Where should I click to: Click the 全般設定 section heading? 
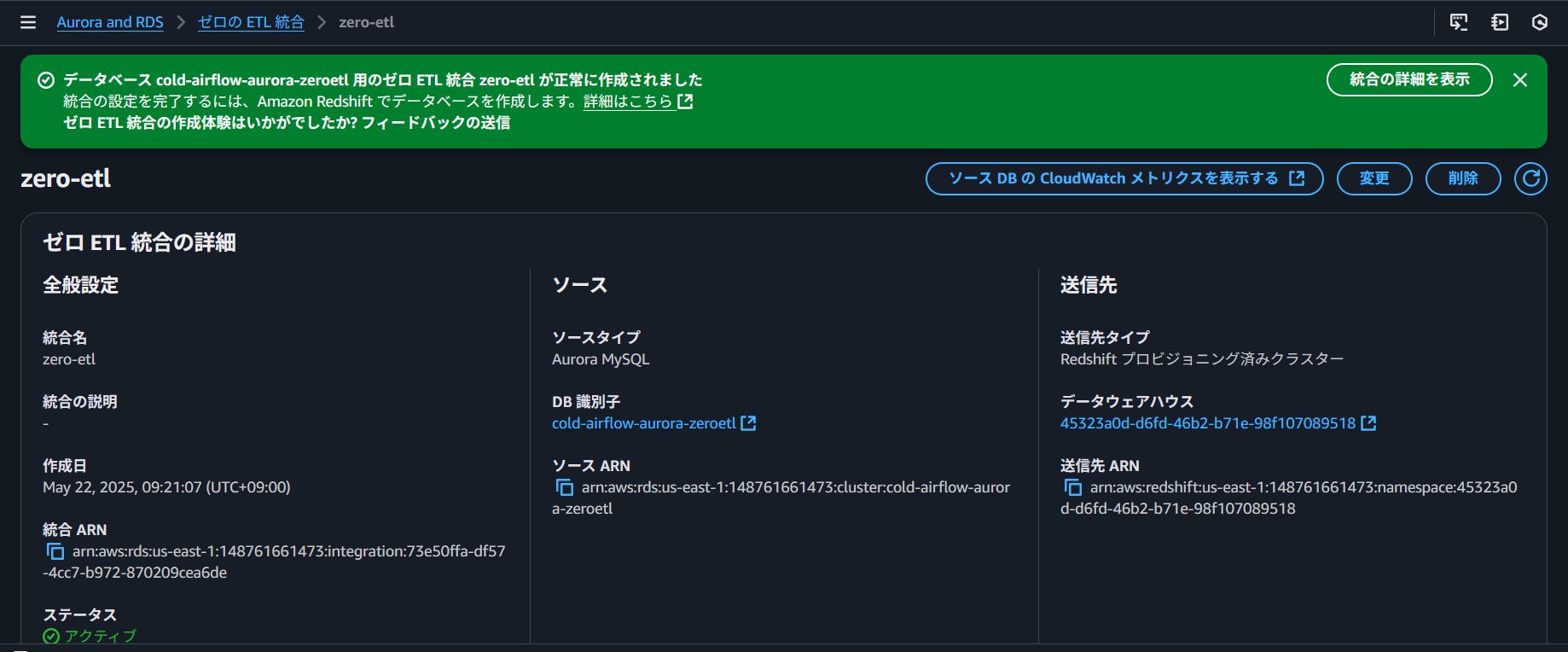(x=81, y=285)
